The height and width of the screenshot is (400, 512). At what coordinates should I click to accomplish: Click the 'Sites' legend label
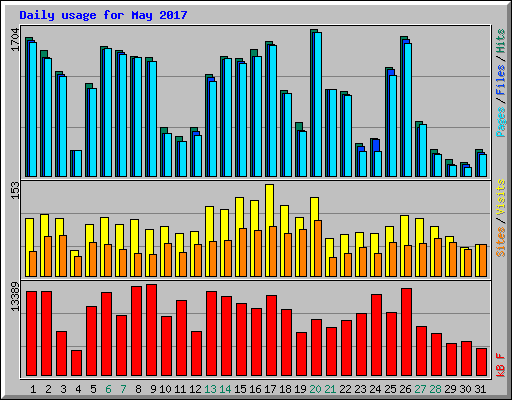click(x=501, y=242)
